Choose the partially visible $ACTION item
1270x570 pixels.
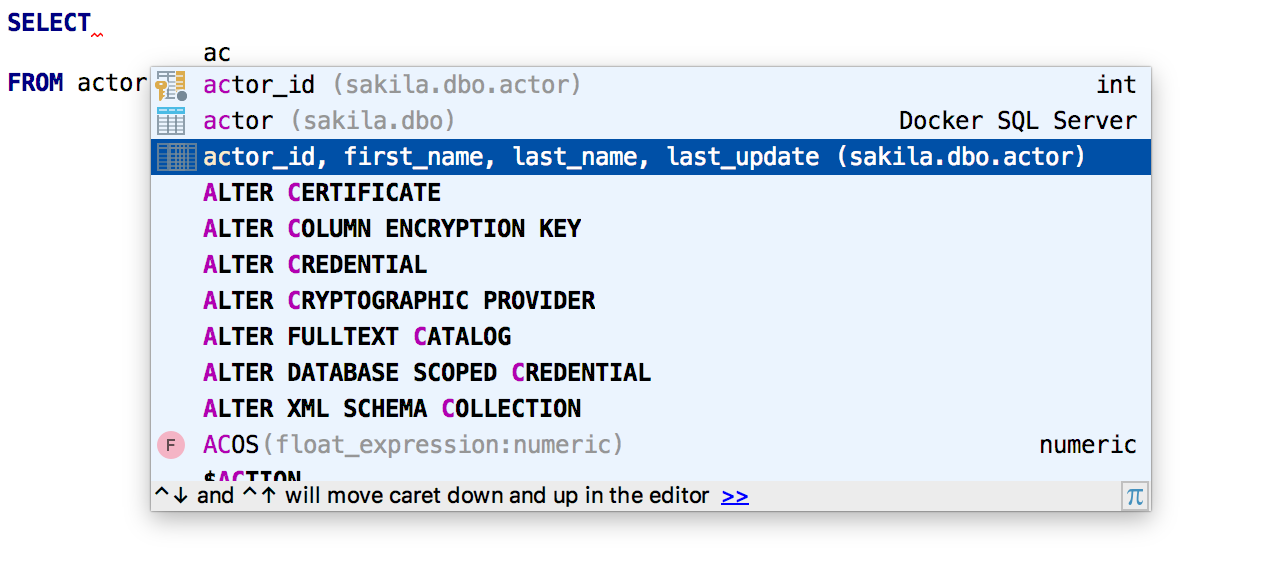click(252, 476)
